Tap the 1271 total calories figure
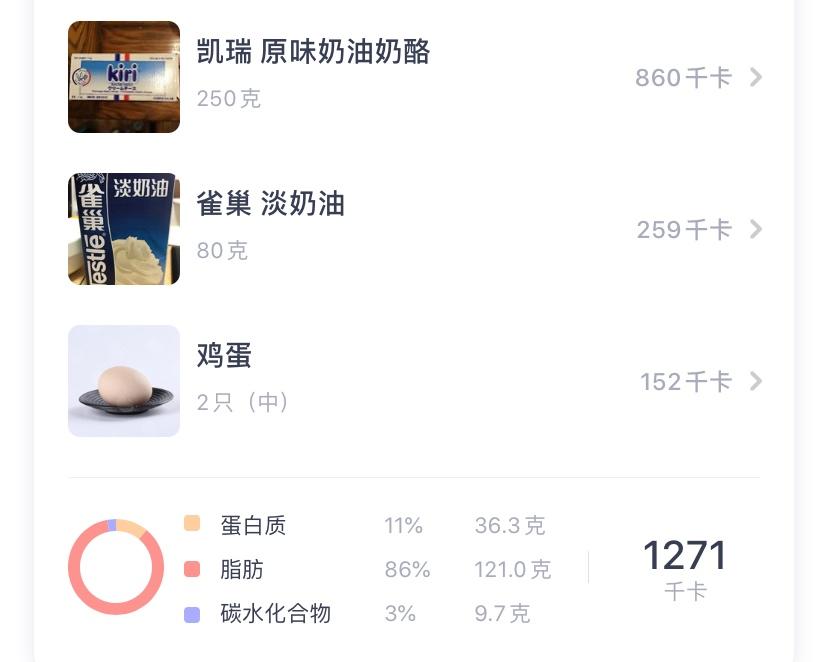 (x=685, y=556)
